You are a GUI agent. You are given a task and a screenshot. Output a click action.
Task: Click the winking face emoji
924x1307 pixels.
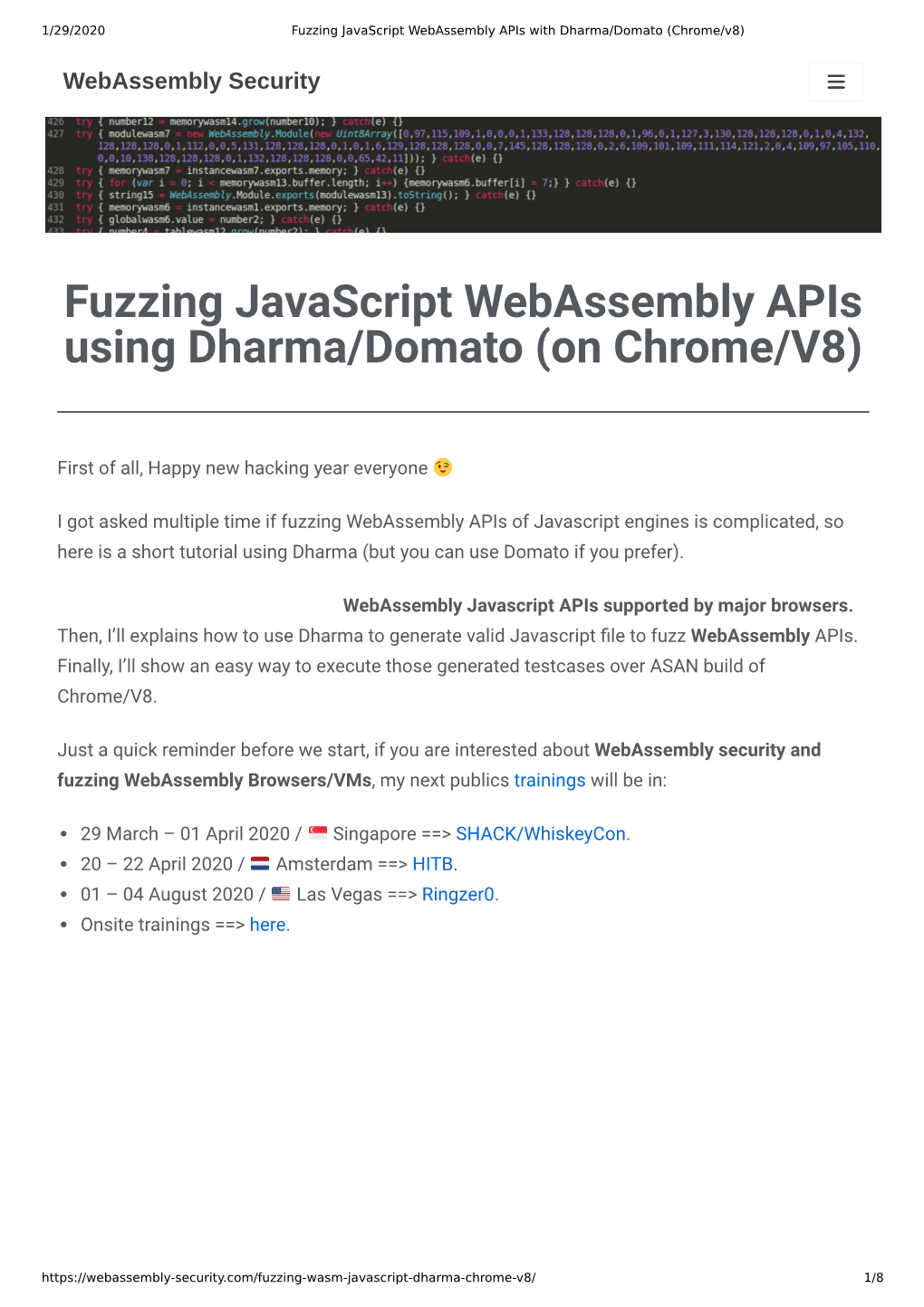tap(443, 467)
